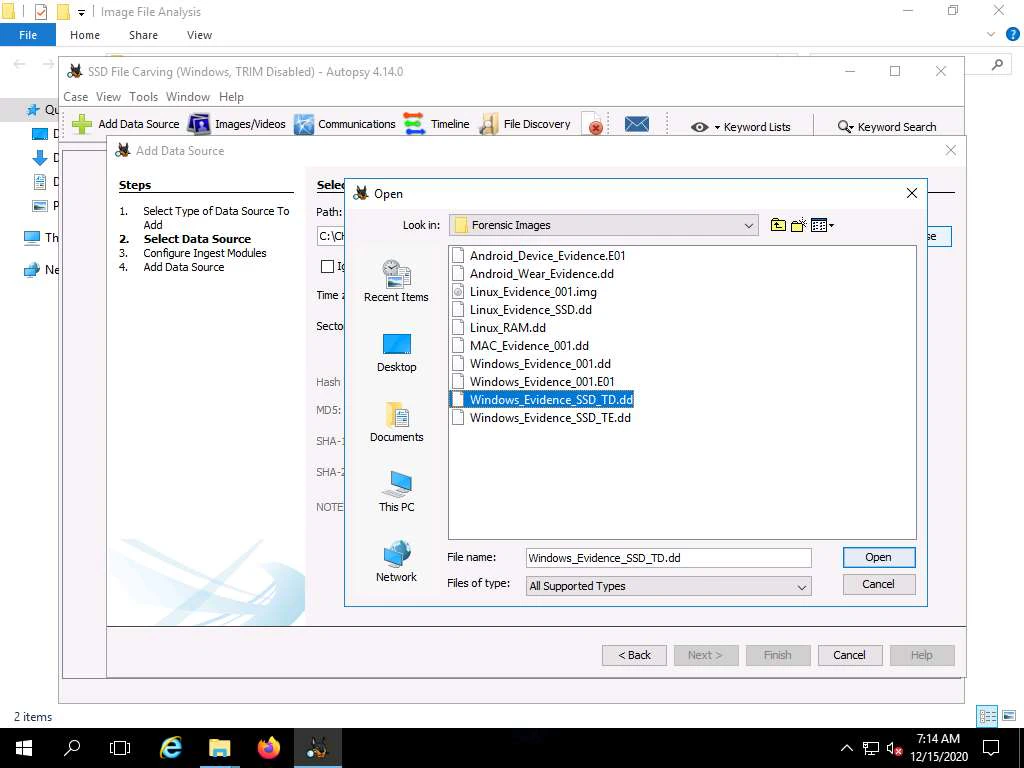Go up one folder level icon
Viewport: 1024px width, 768px height.
tap(777, 225)
